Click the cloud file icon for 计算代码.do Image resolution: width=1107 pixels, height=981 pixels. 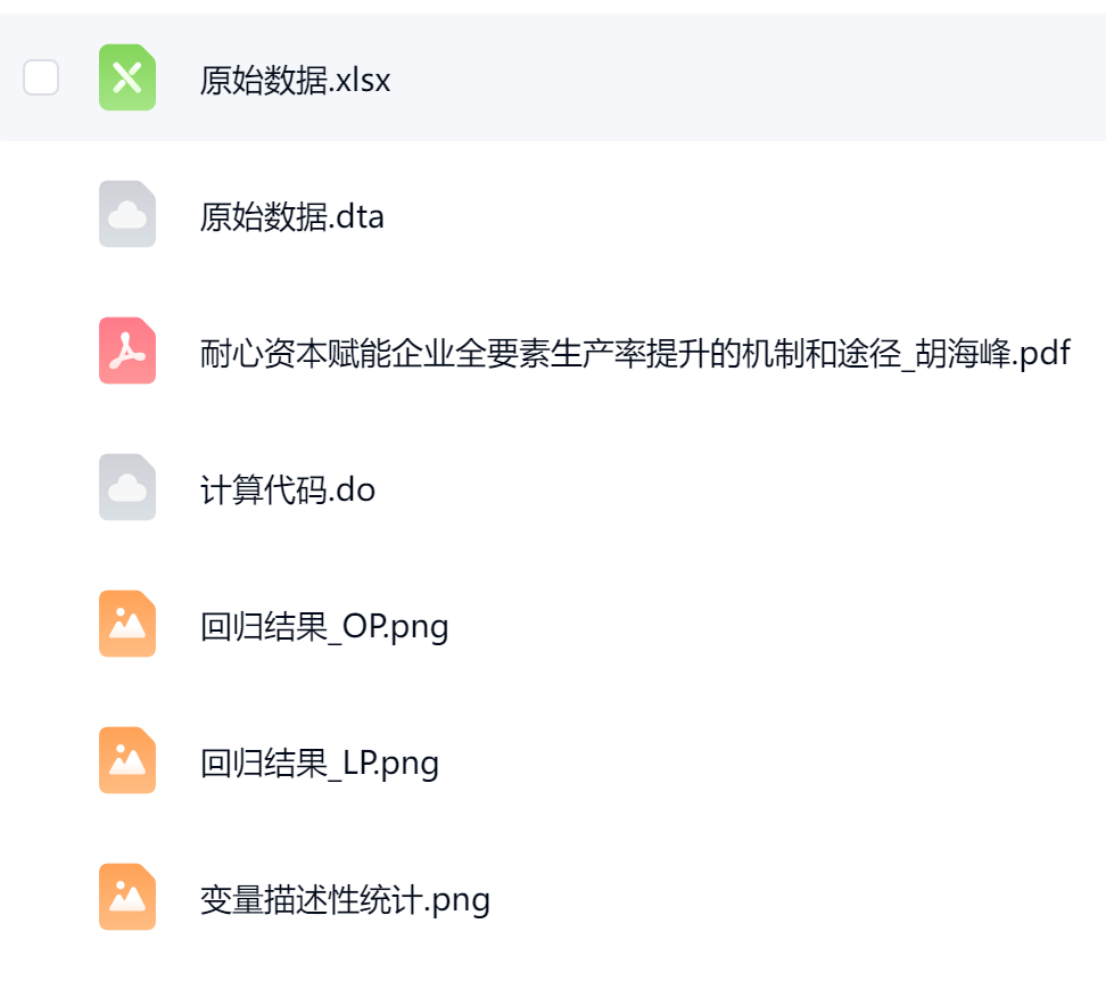point(127,487)
